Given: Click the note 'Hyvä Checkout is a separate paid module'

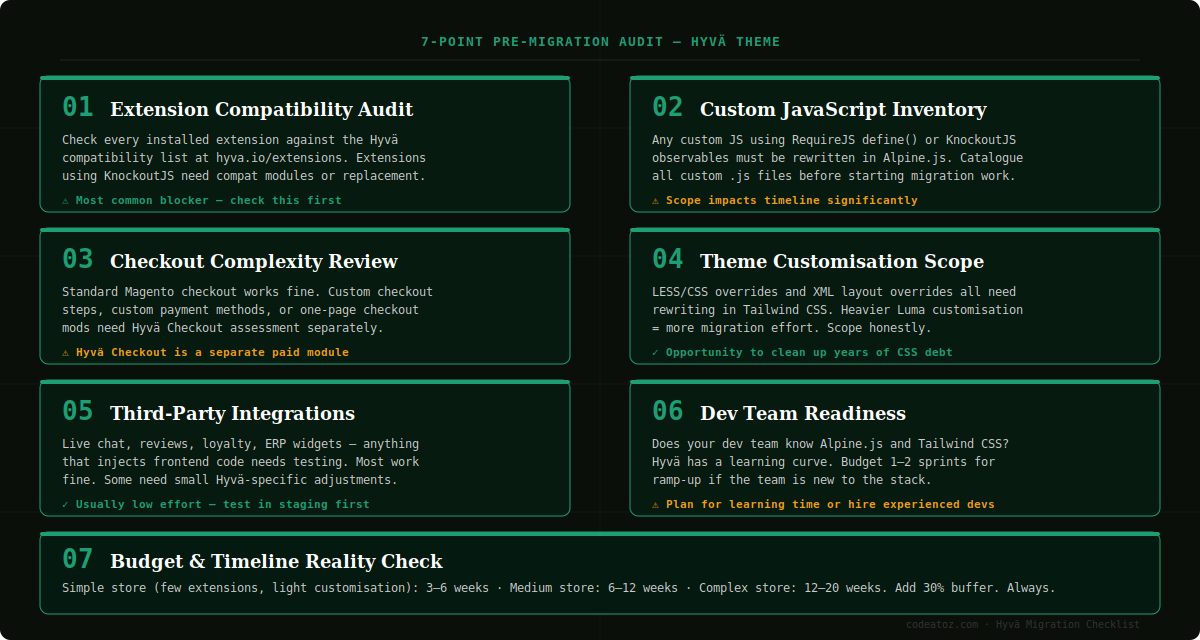Looking at the screenshot, I should (213, 352).
